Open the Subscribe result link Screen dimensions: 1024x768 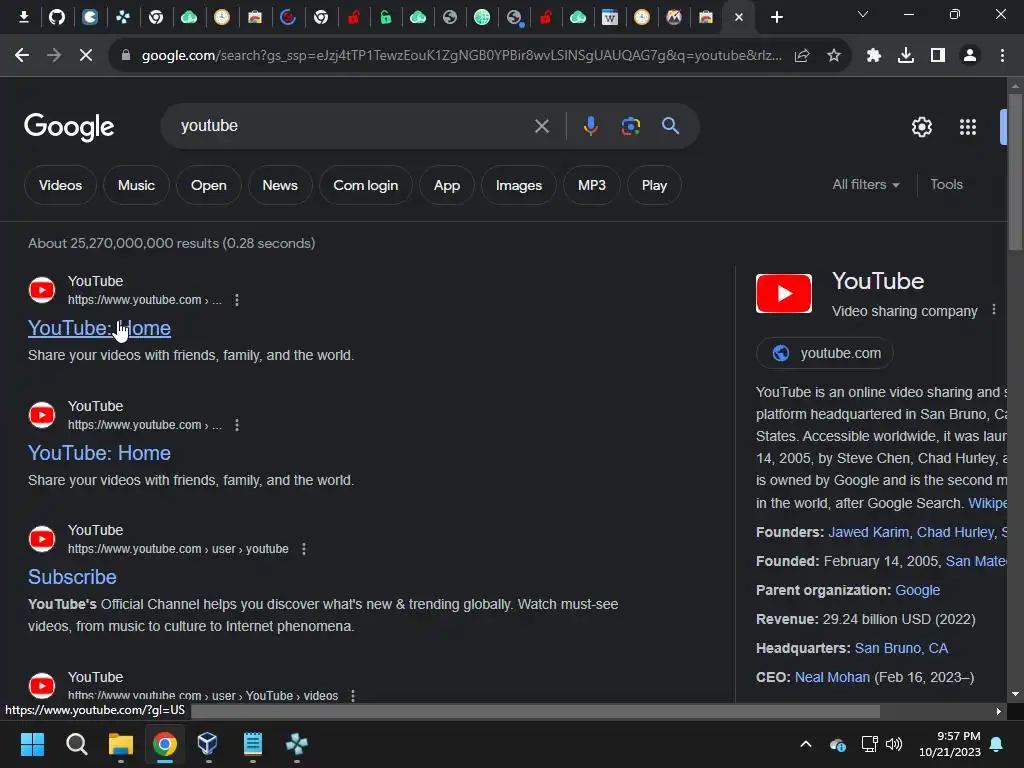72,577
